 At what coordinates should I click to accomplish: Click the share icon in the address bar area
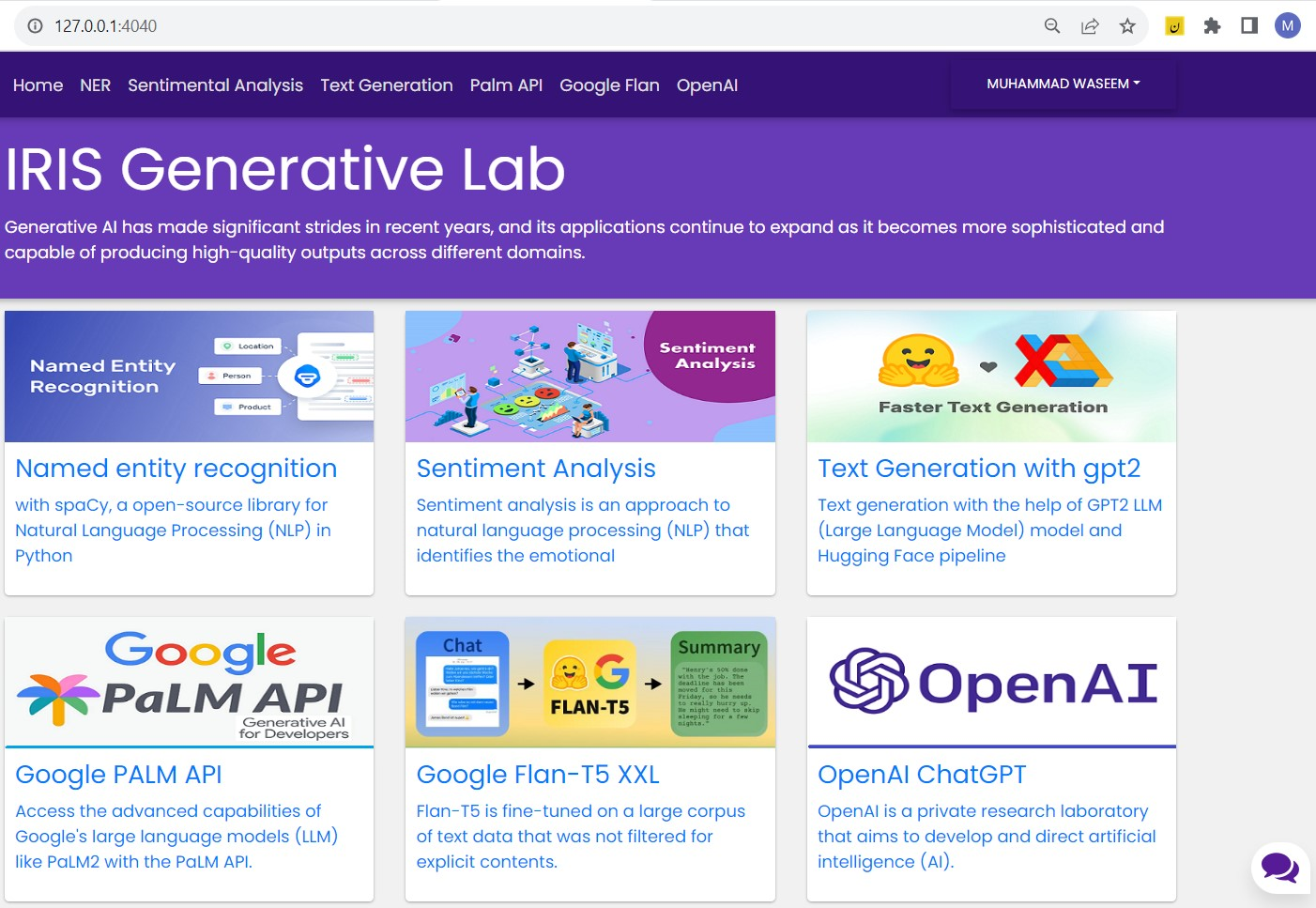(x=1089, y=26)
